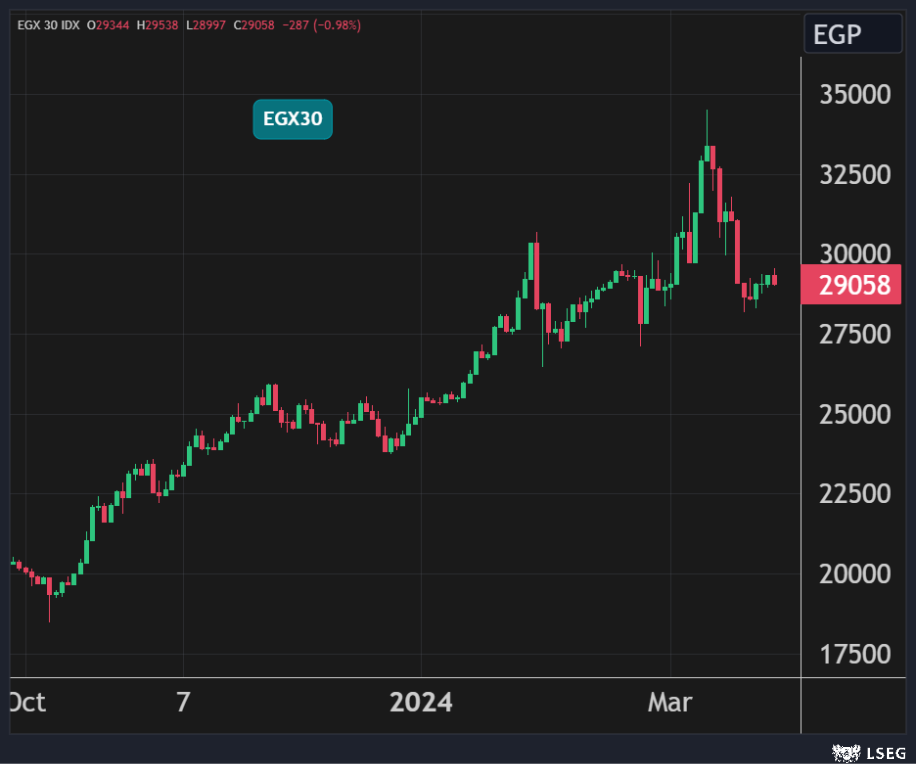916x764 pixels.
Task: Select the red 29058 current price tag
Action: tap(854, 286)
